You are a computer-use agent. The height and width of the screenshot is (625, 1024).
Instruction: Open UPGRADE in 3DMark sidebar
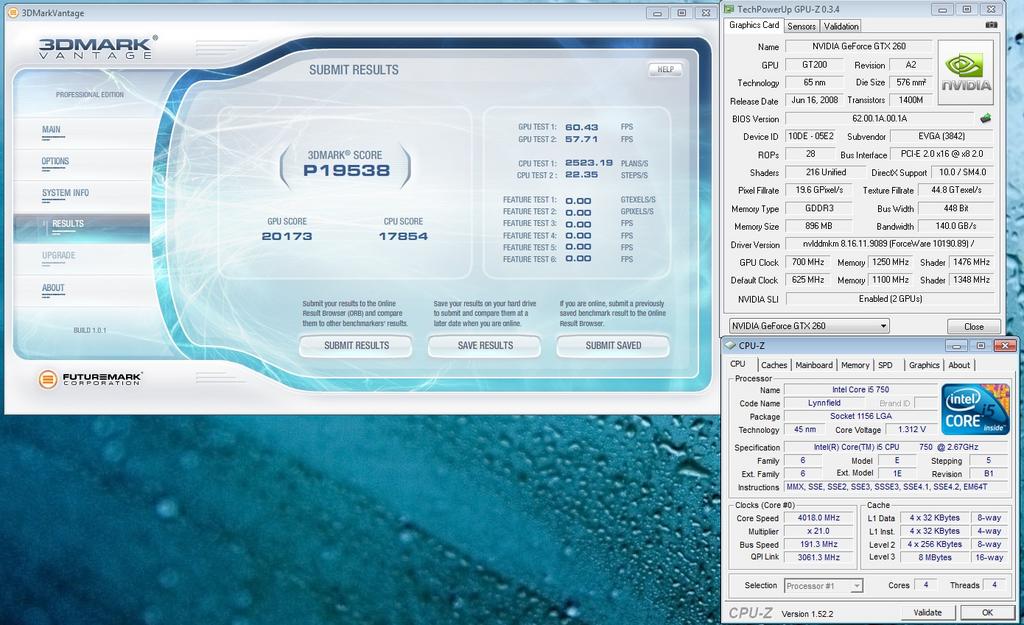[x=59, y=255]
